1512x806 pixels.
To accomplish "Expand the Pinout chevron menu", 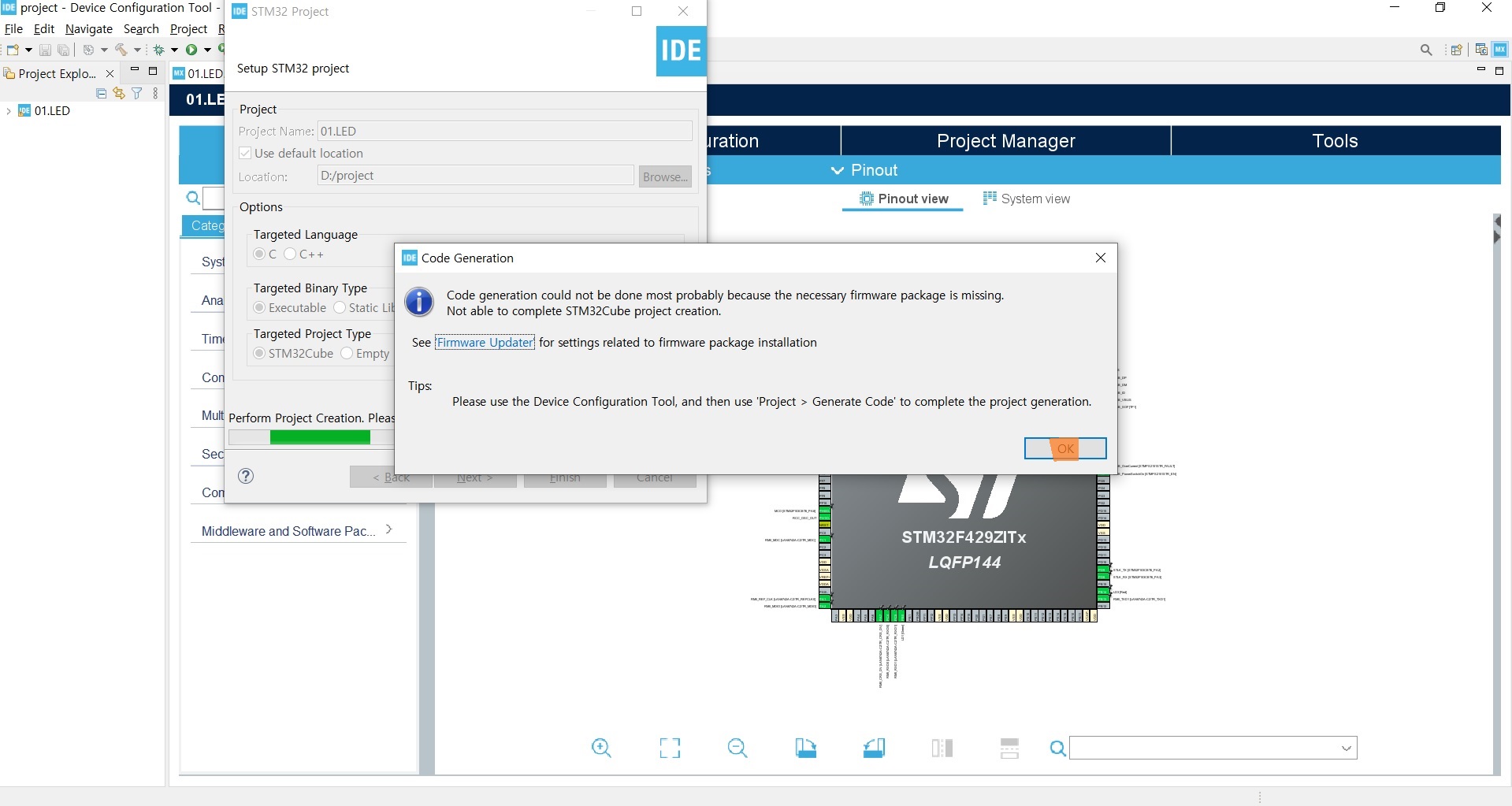I will 837,170.
